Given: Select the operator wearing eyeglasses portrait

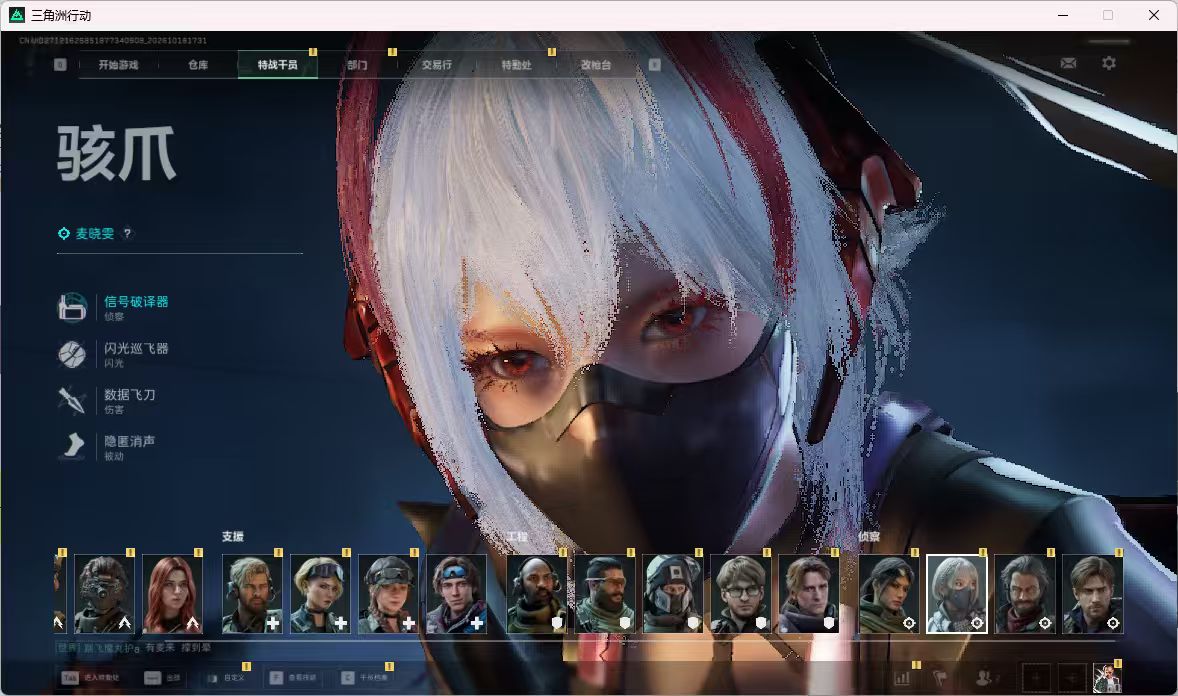Looking at the screenshot, I should pyautogui.click(x=741, y=594).
